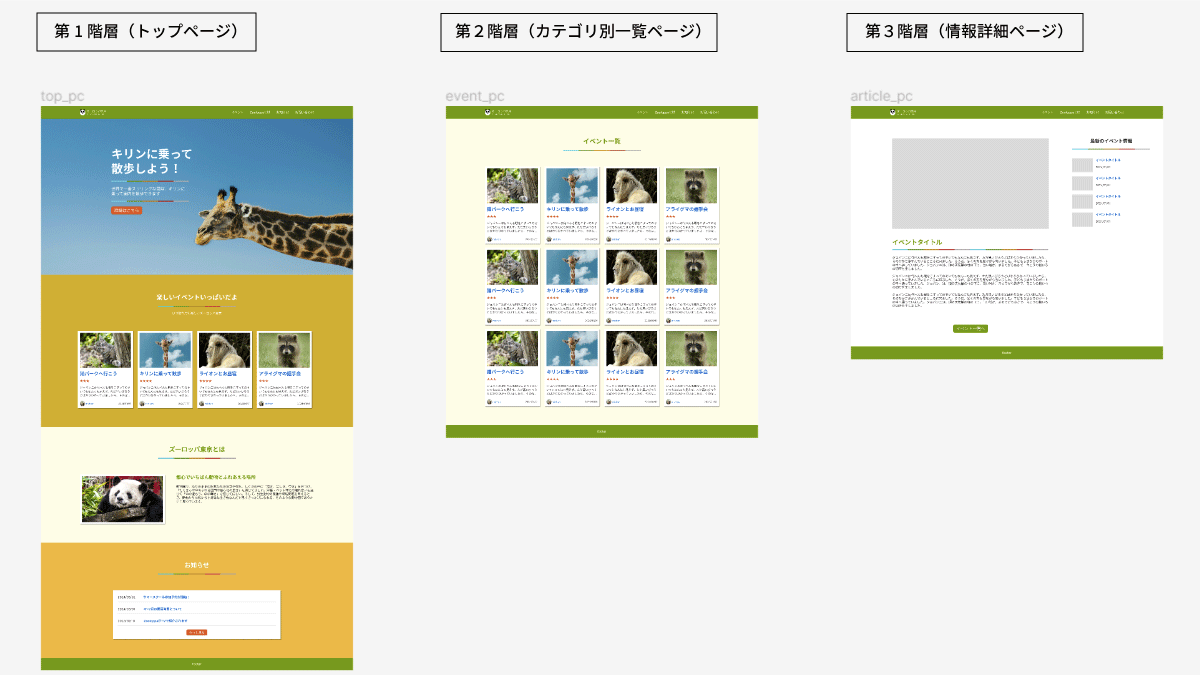Click the footer bar of event_pc
1200x675 pixels.
tap(602, 431)
